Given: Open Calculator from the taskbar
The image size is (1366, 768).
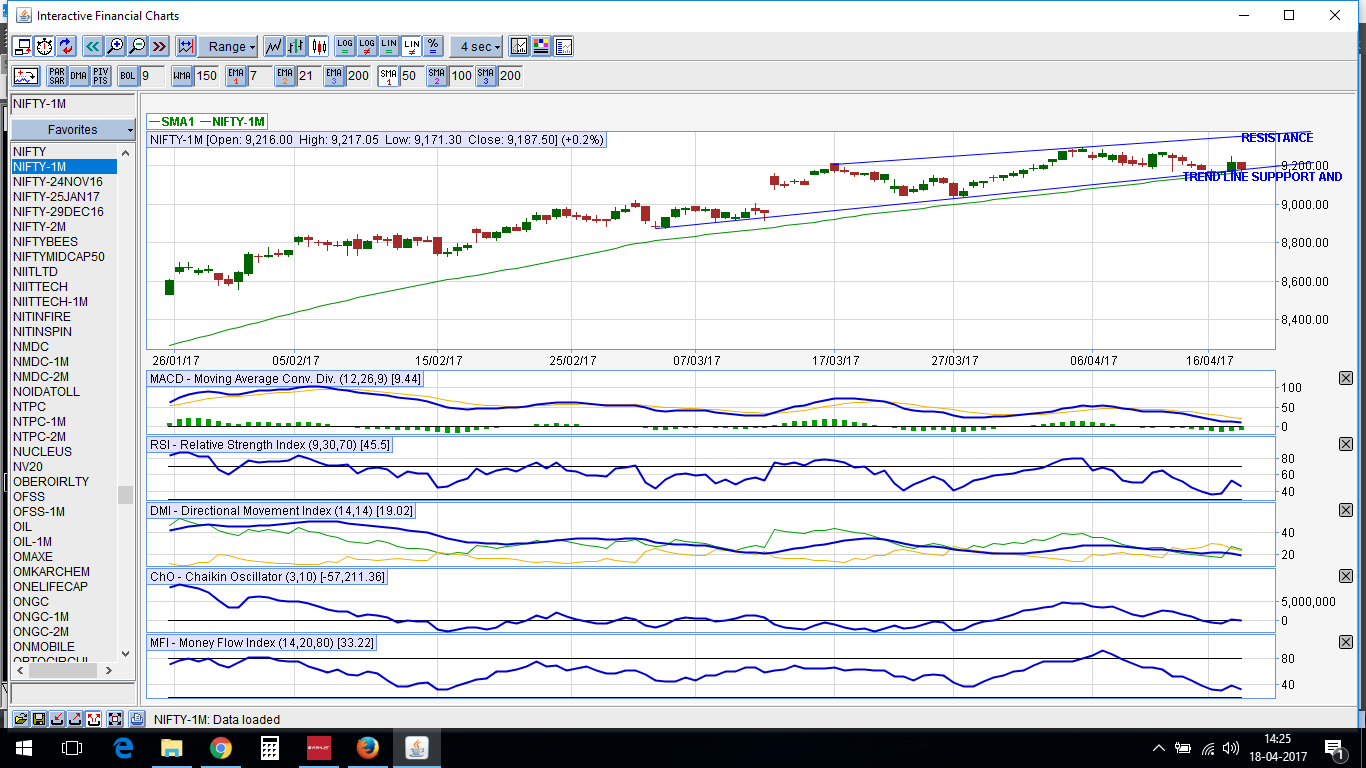Looking at the screenshot, I should [269, 748].
